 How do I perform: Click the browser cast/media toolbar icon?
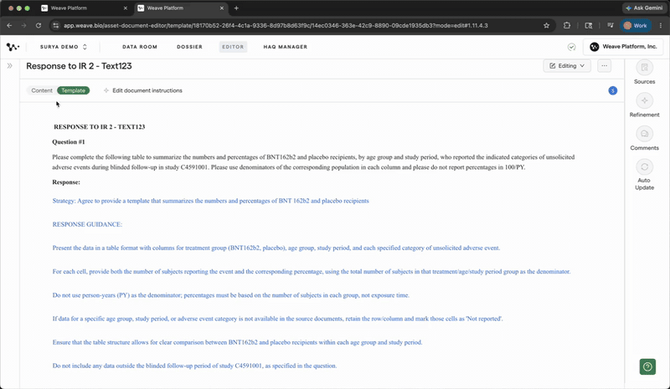pyautogui.click(x=588, y=26)
